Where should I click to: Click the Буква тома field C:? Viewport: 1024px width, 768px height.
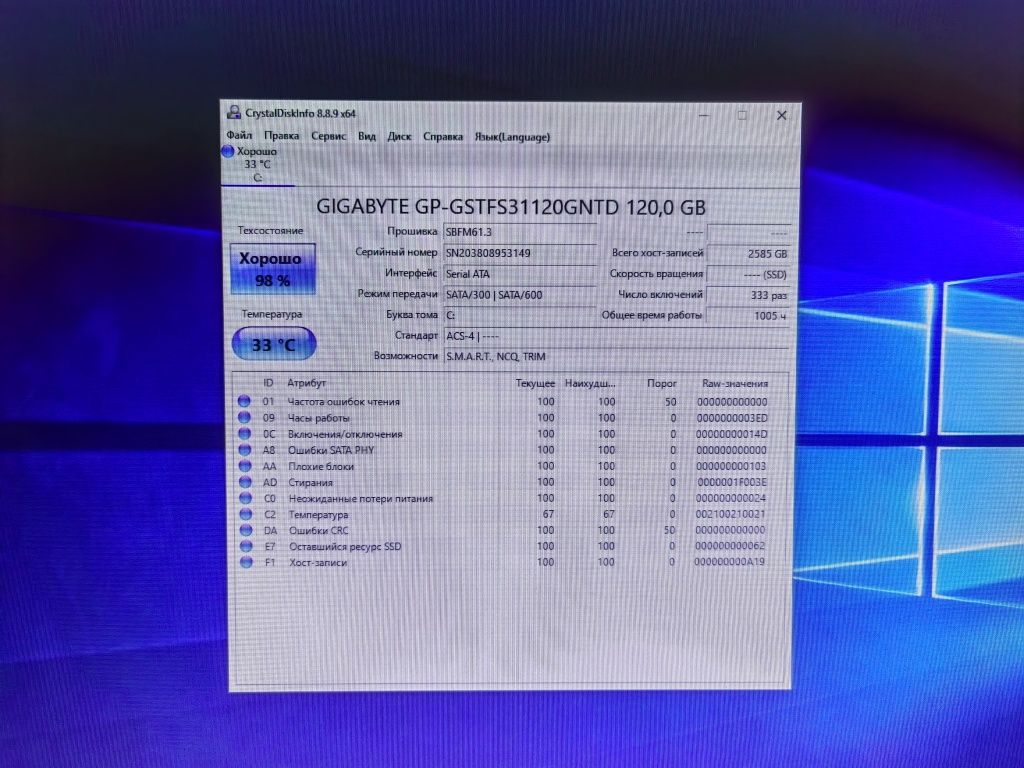click(519, 315)
